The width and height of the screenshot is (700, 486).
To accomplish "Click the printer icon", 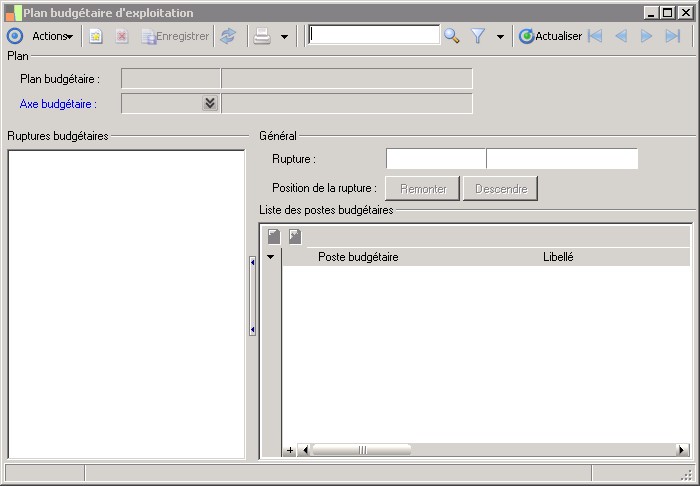I will 262,36.
